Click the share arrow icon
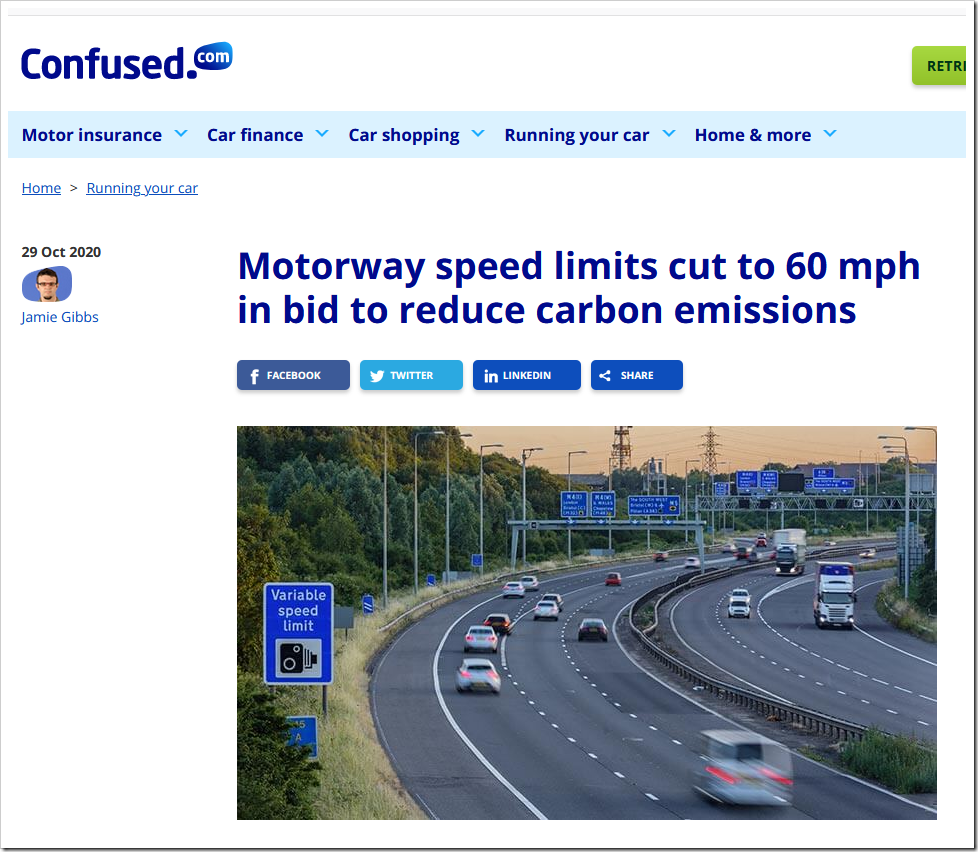Screen dimensions: 978x852 pyautogui.click(x=604, y=375)
